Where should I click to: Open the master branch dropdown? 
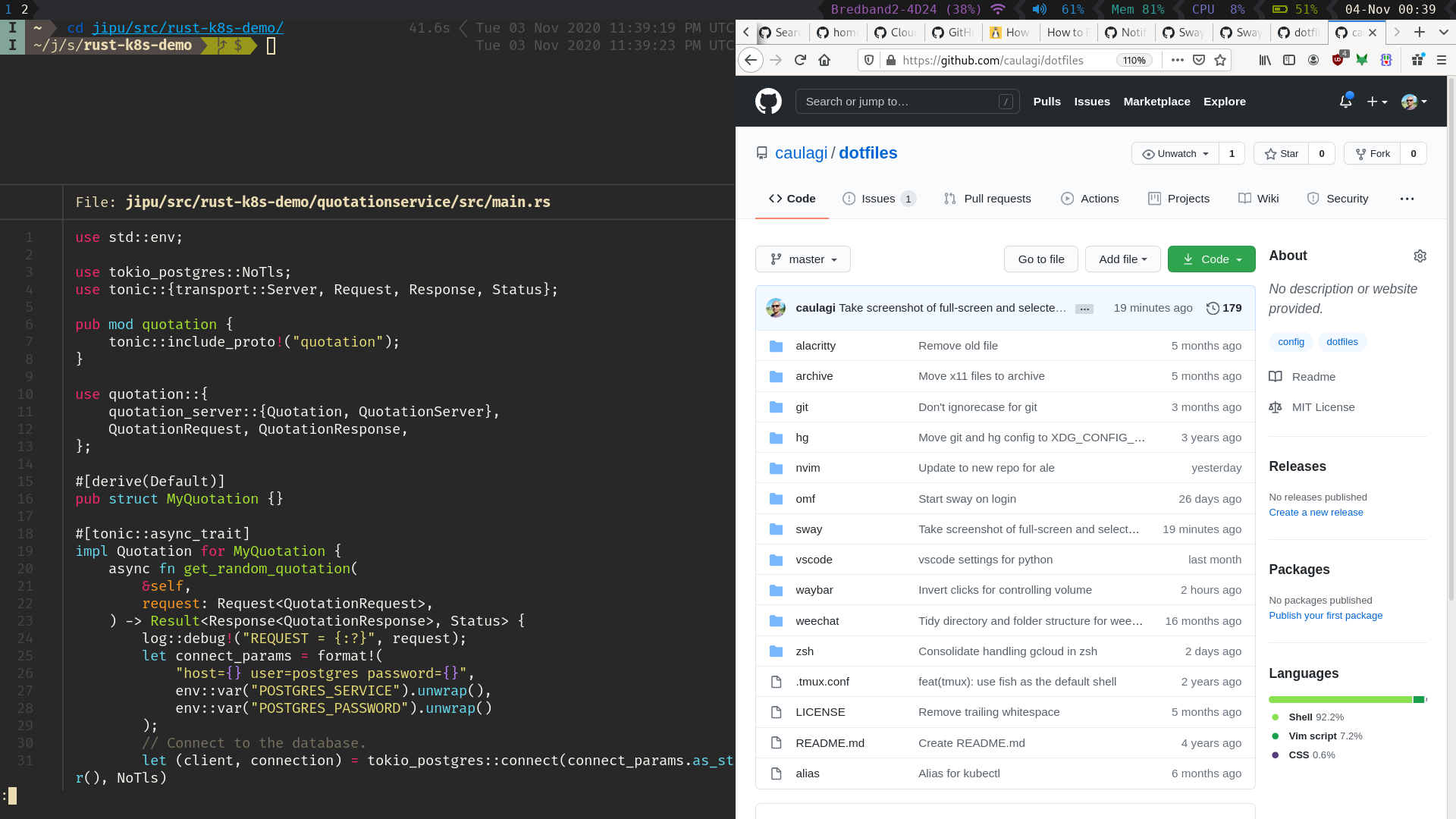pos(803,259)
